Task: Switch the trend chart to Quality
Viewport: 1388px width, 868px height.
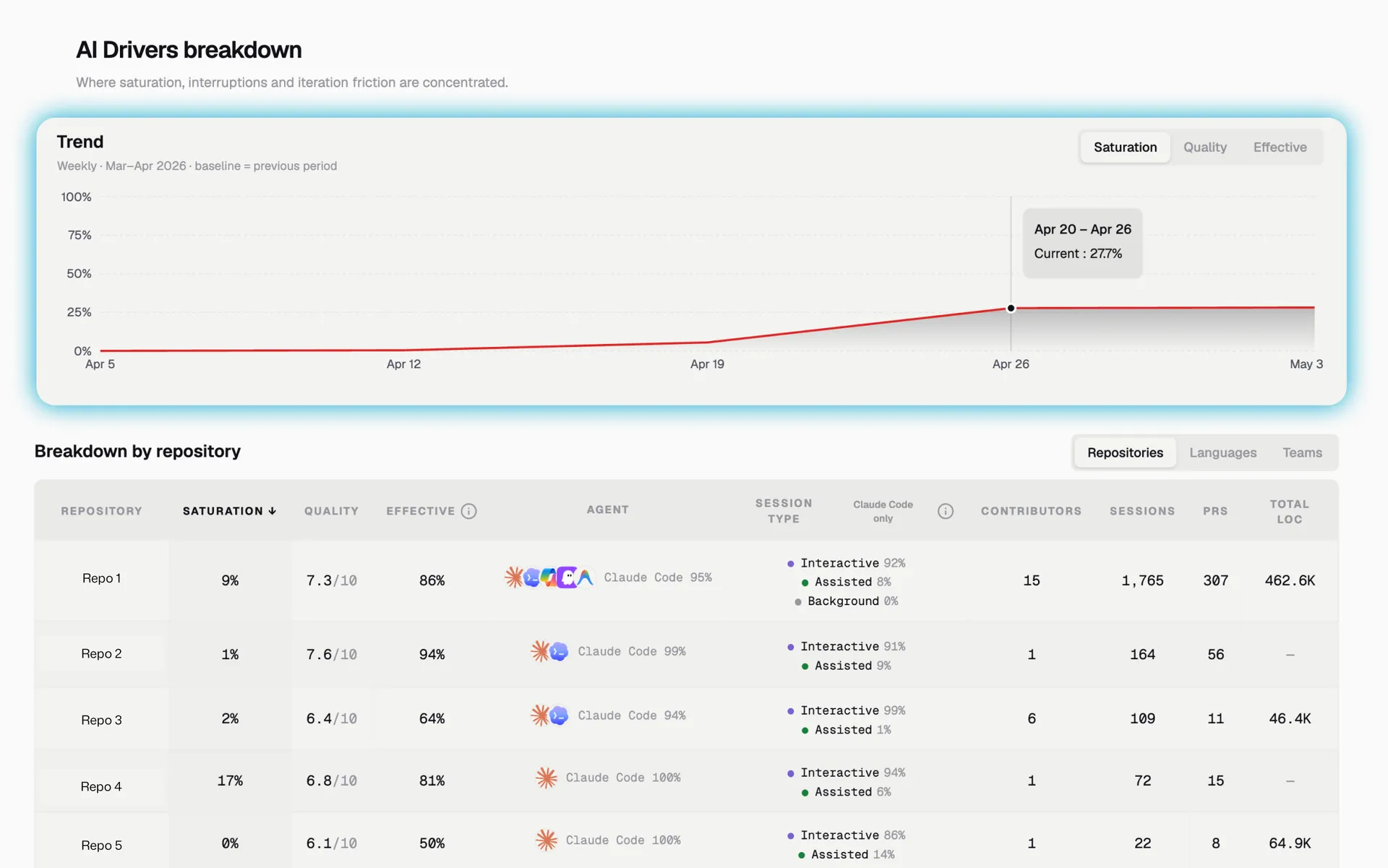Action: (x=1204, y=147)
